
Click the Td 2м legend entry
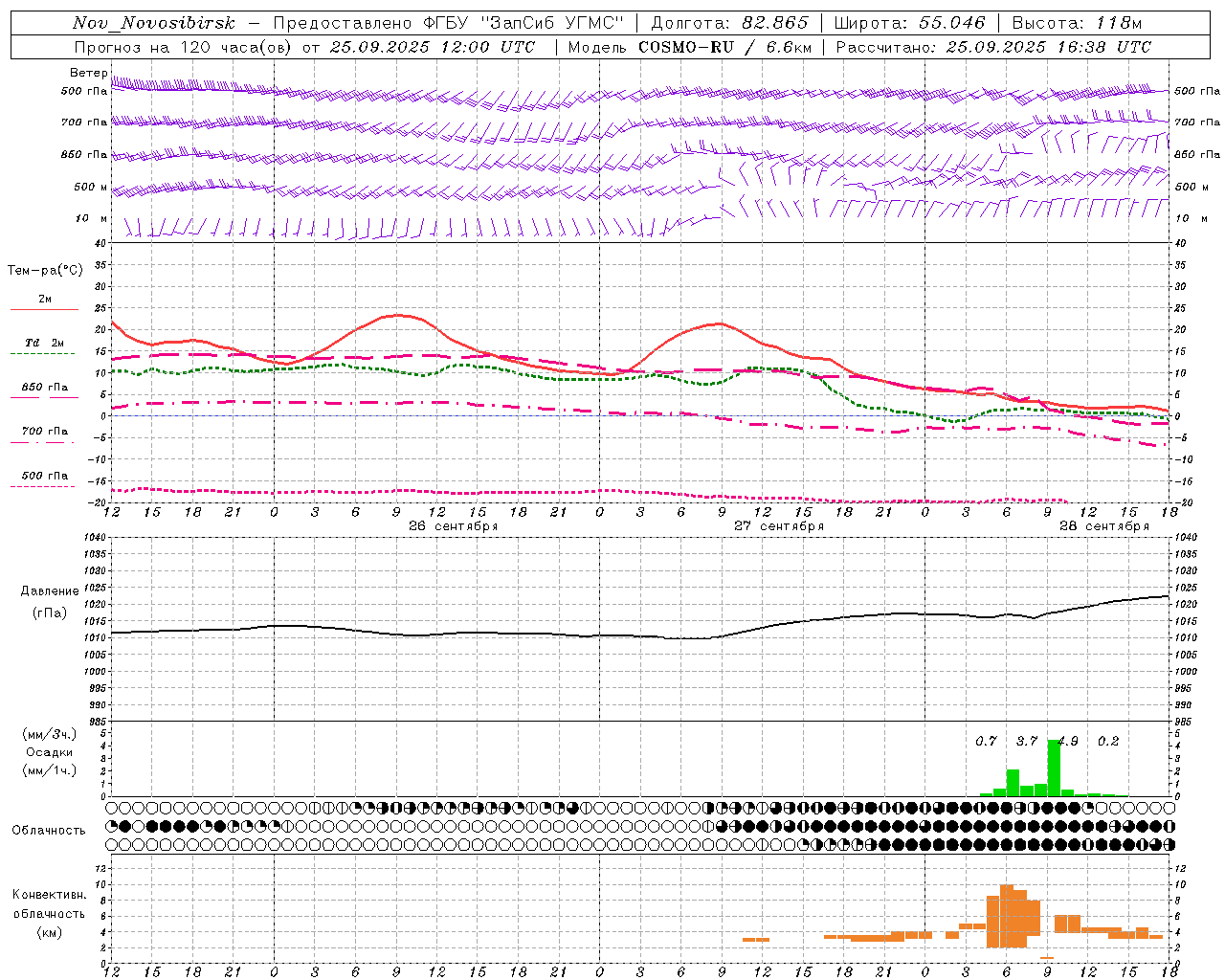(44, 343)
